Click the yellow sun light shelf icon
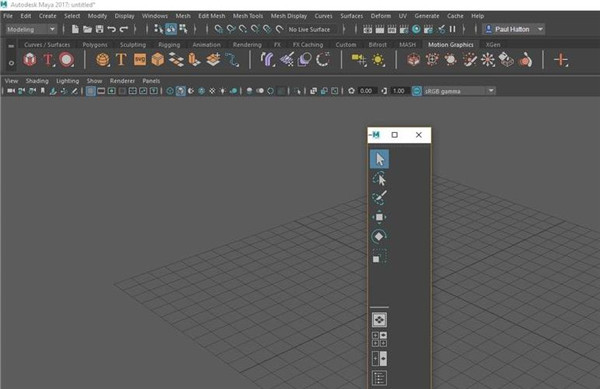This screenshot has width=600, height=389. pos(378,60)
